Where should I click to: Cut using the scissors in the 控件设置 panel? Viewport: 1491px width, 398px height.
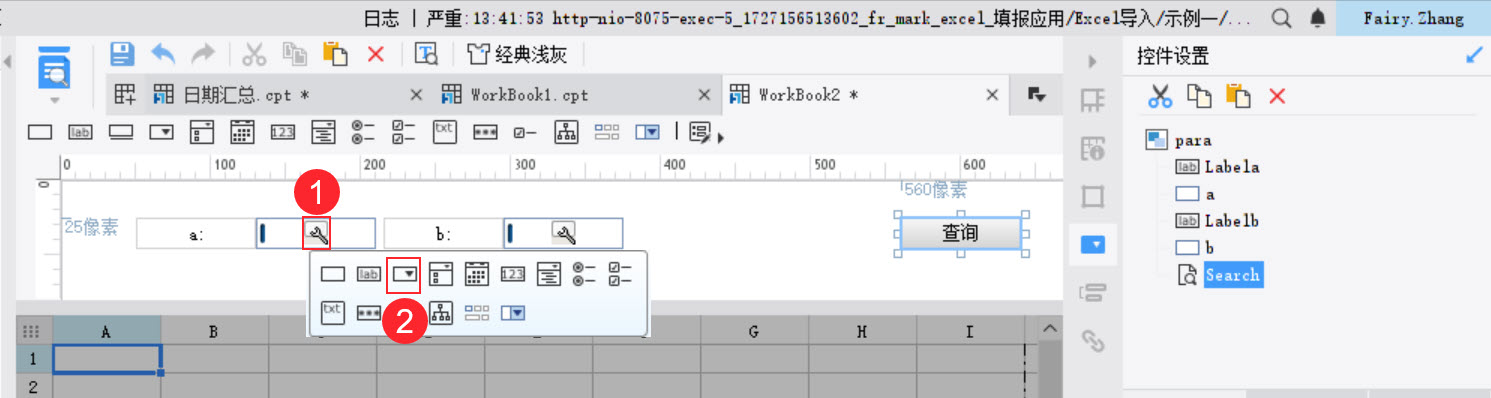click(x=1159, y=96)
